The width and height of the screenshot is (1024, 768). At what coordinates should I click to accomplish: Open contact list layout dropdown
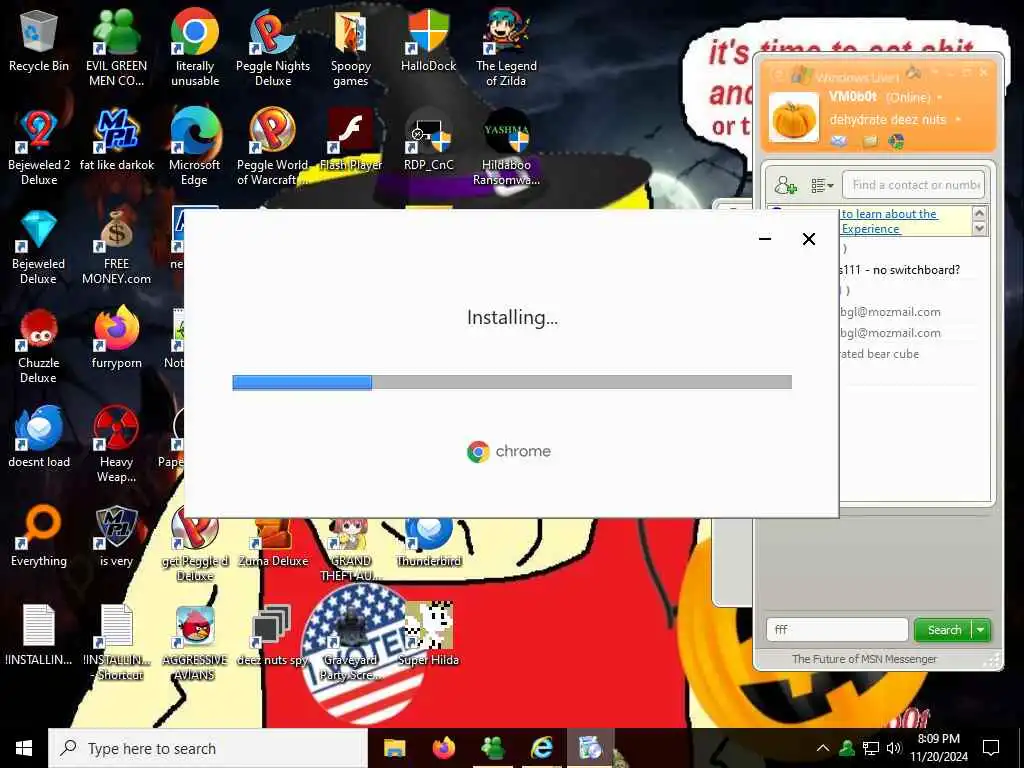(822, 185)
